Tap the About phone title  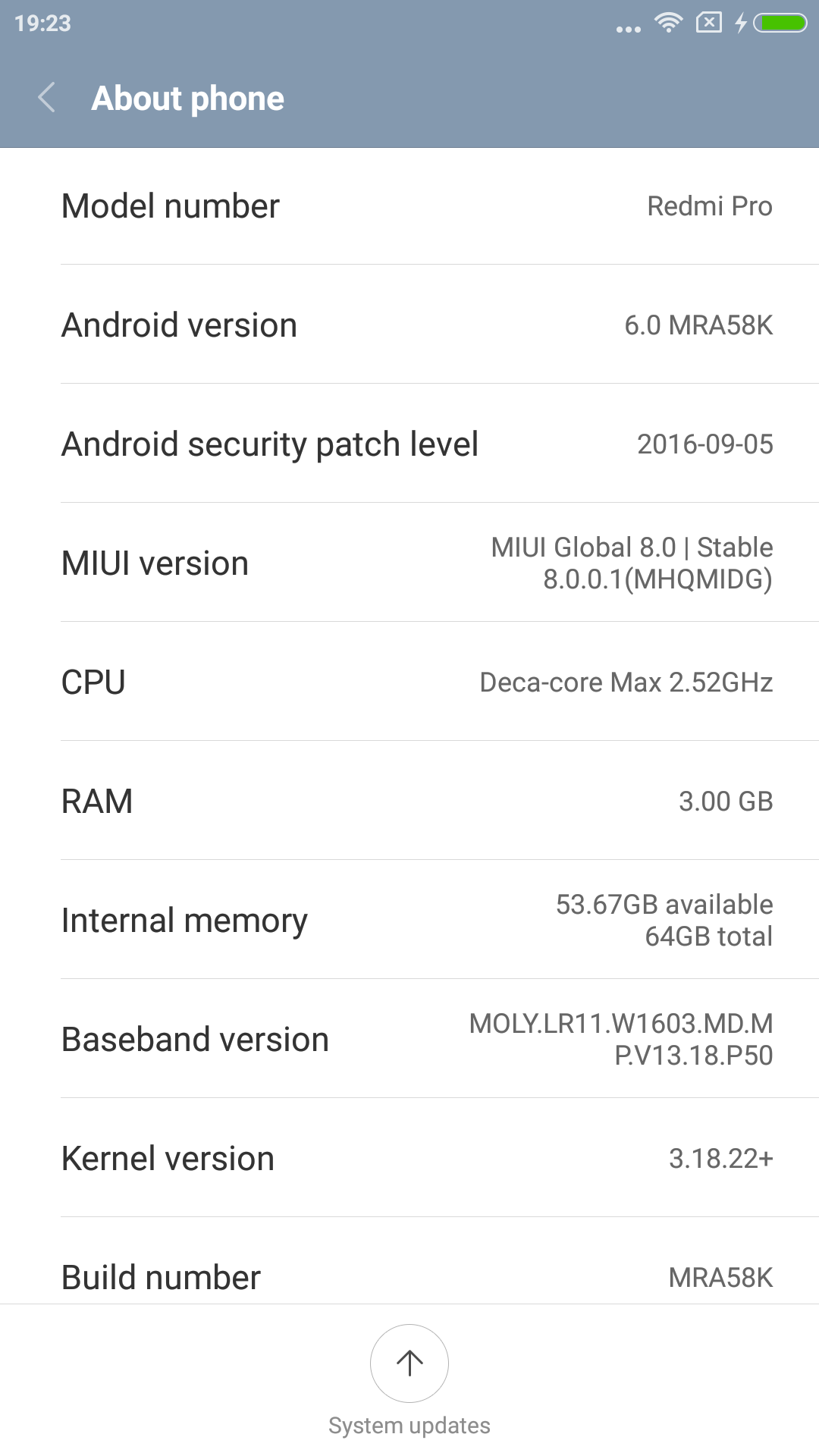point(188,99)
